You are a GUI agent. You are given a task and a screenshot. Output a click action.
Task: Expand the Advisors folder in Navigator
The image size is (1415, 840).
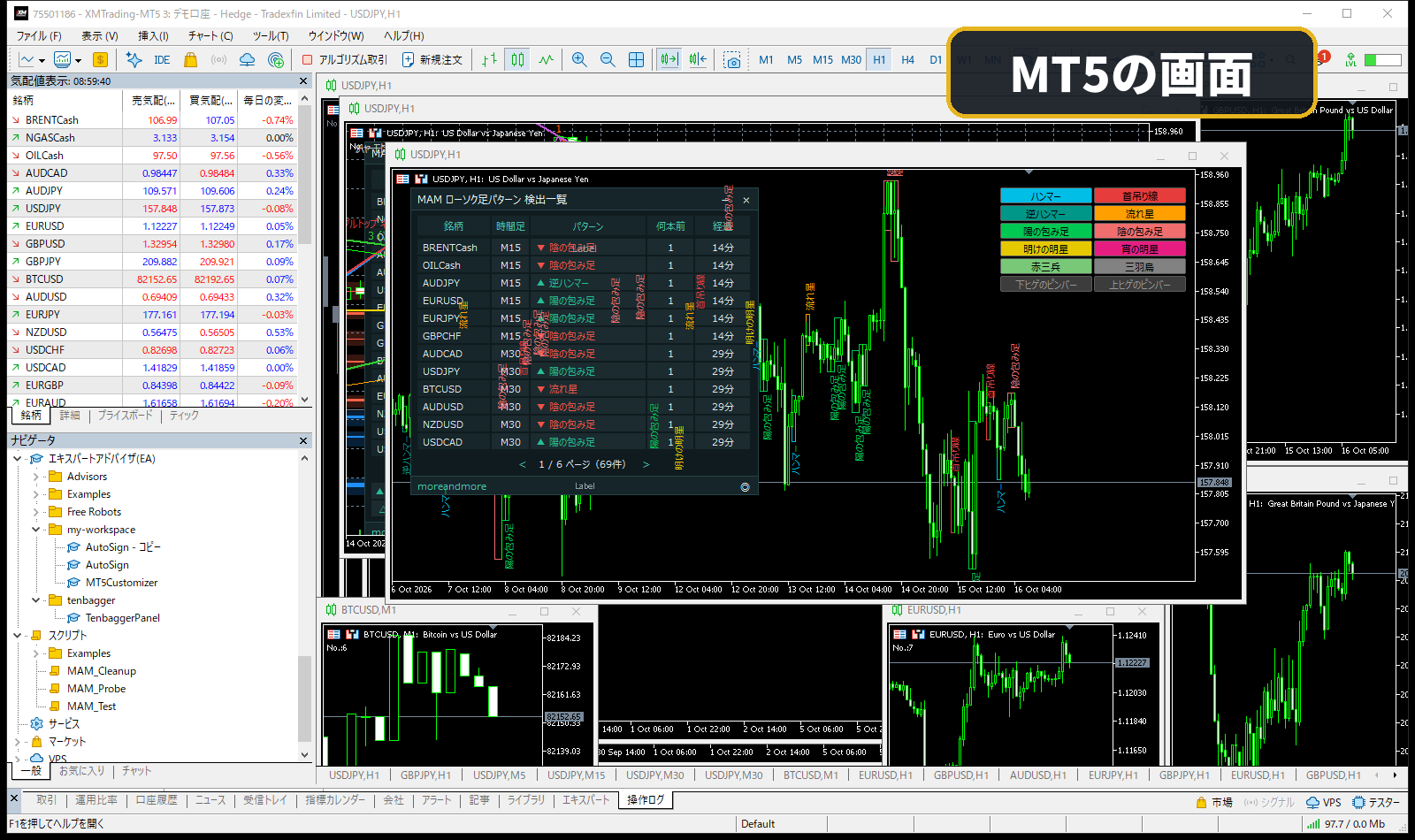pos(35,477)
